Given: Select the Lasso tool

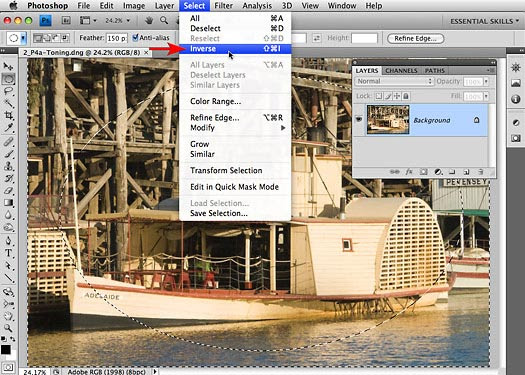Looking at the screenshot, I should click(x=8, y=91).
